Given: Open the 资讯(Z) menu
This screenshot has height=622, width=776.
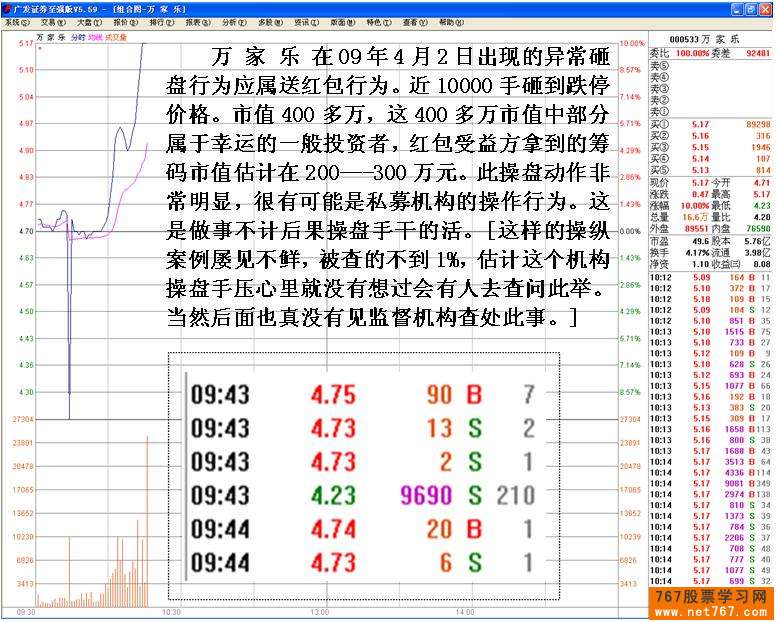Looking at the screenshot, I should [x=306, y=21].
